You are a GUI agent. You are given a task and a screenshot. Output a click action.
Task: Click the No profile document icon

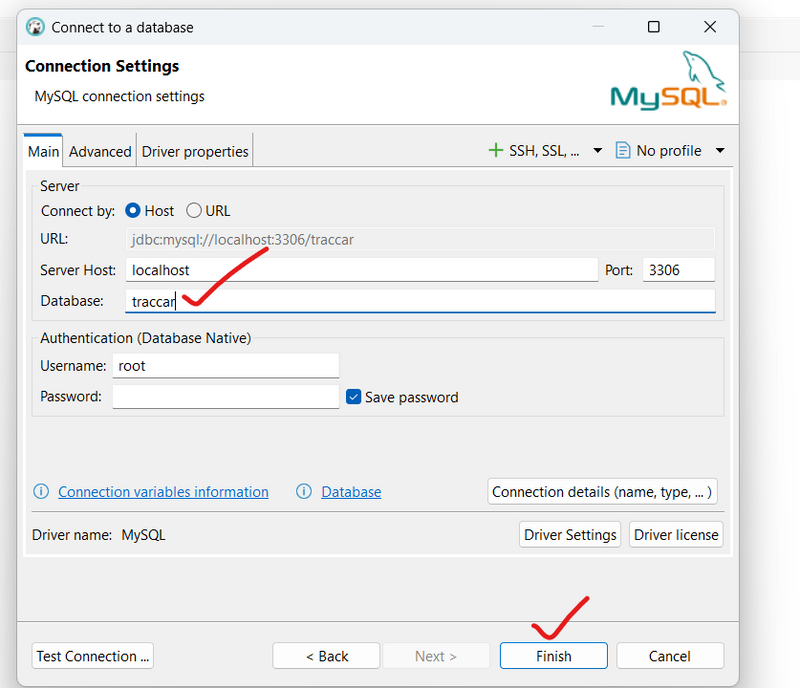coord(622,151)
